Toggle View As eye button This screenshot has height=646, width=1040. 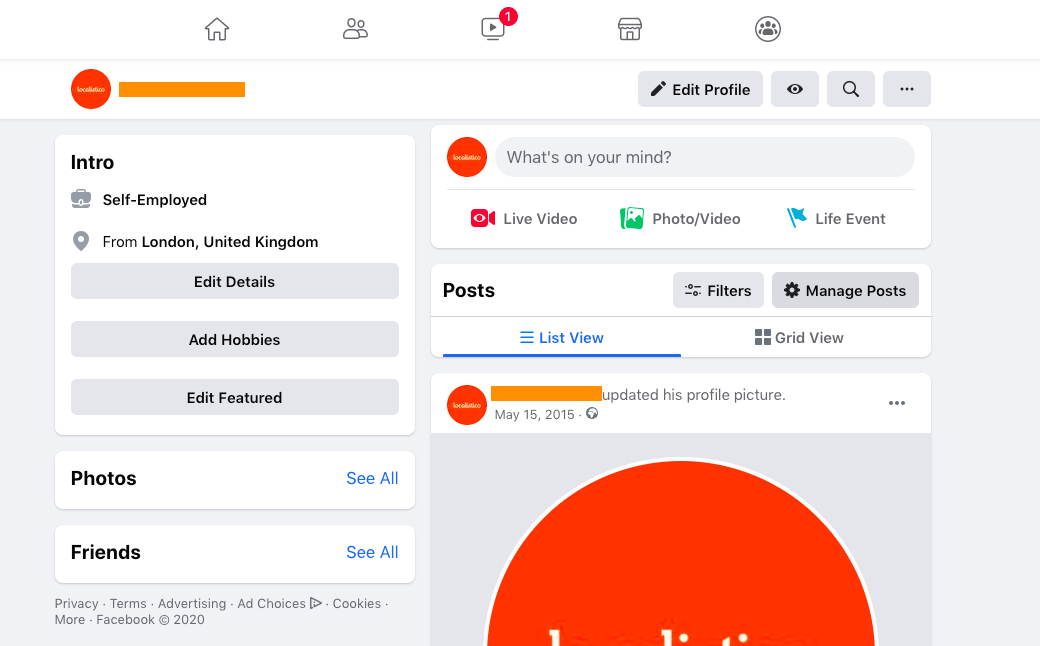[x=795, y=89]
